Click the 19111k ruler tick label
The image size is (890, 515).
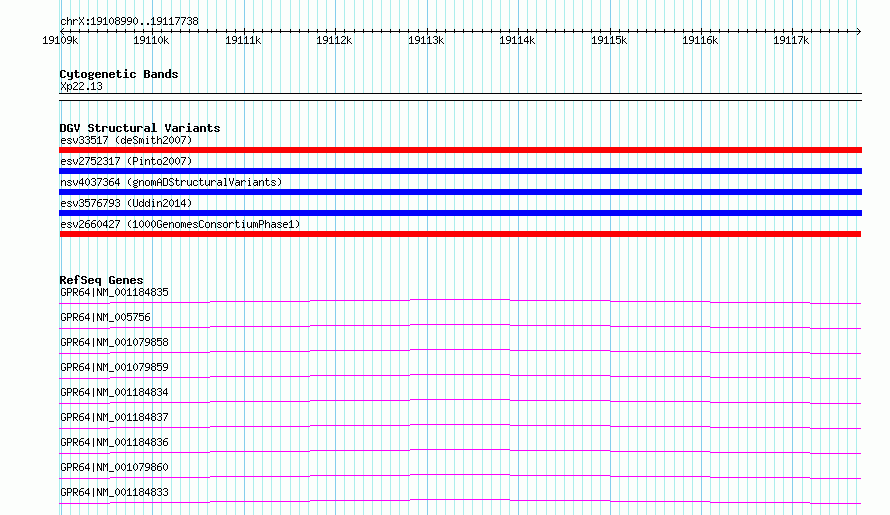tap(243, 40)
